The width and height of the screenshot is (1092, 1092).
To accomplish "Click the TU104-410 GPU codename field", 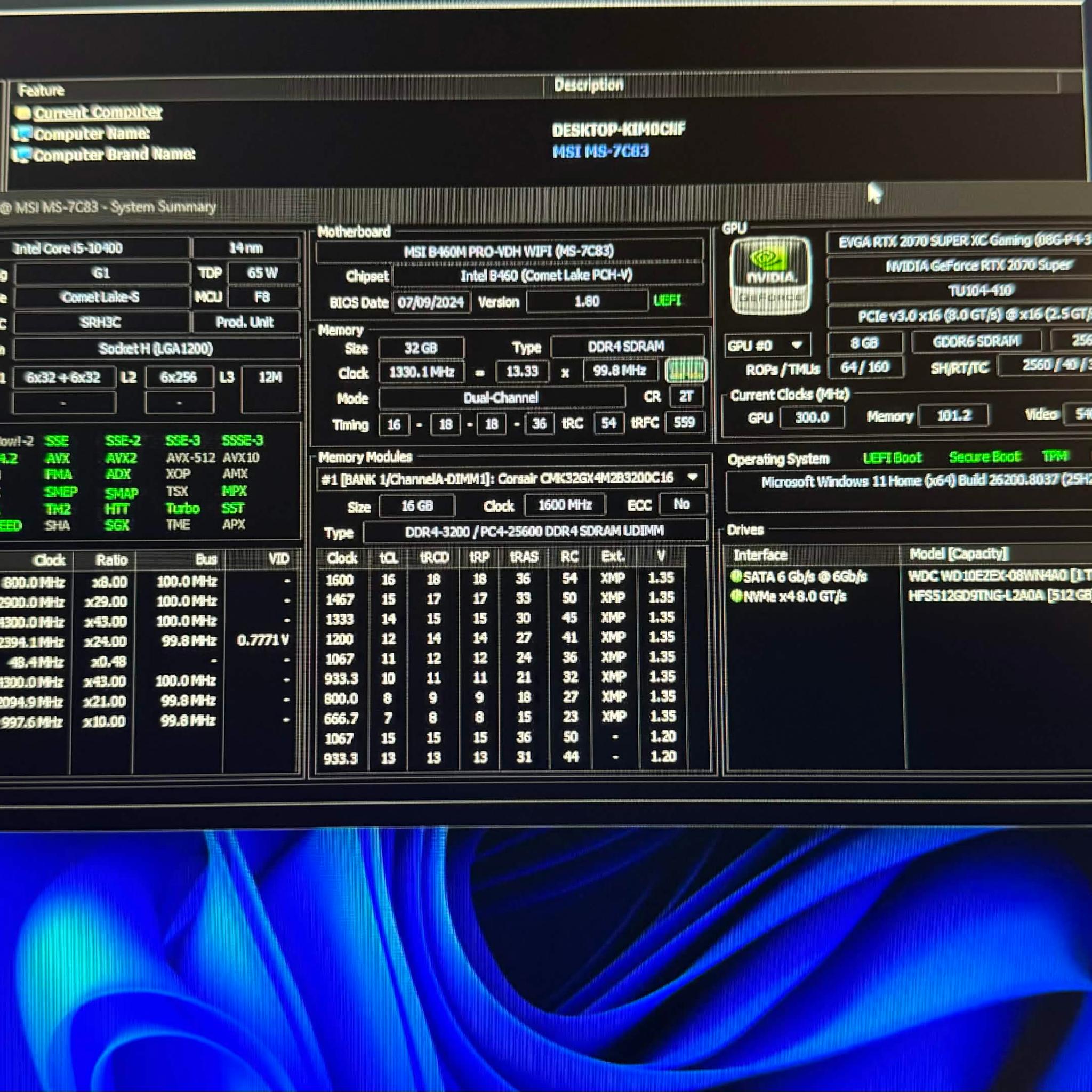I will click(x=959, y=291).
